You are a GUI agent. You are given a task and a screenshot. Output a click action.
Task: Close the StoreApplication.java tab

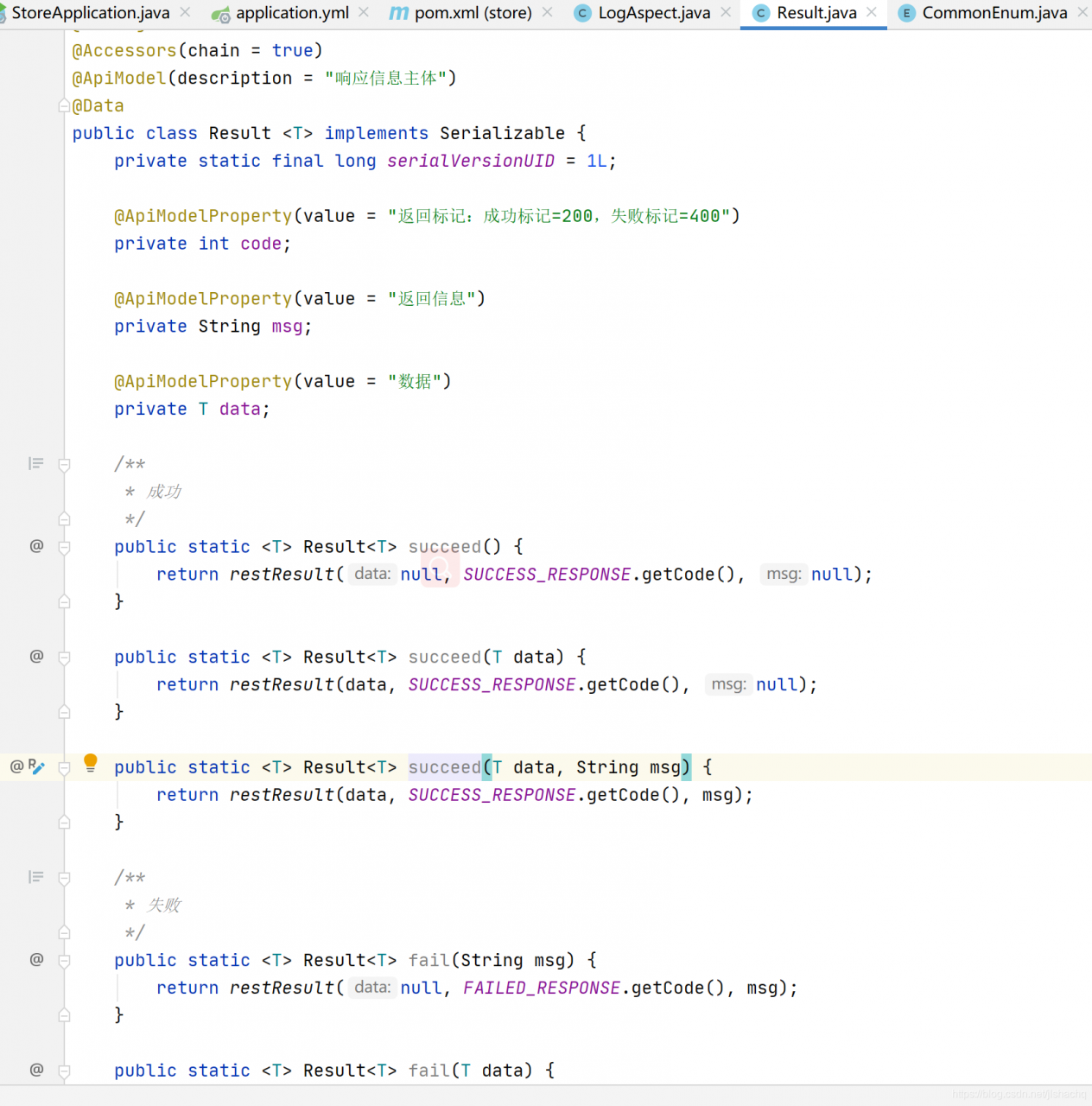click(185, 12)
